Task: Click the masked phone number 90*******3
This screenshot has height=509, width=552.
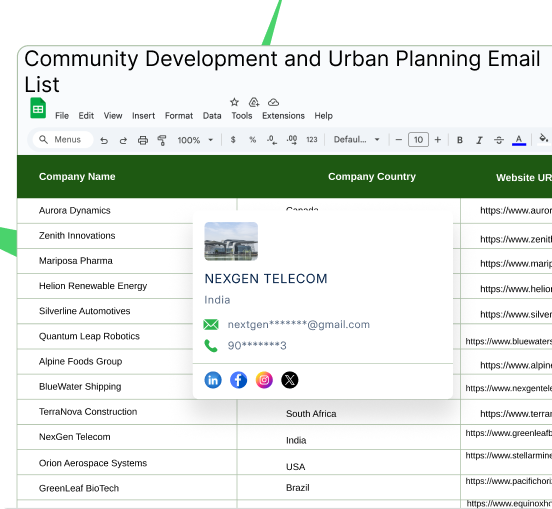Action: click(x=257, y=346)
